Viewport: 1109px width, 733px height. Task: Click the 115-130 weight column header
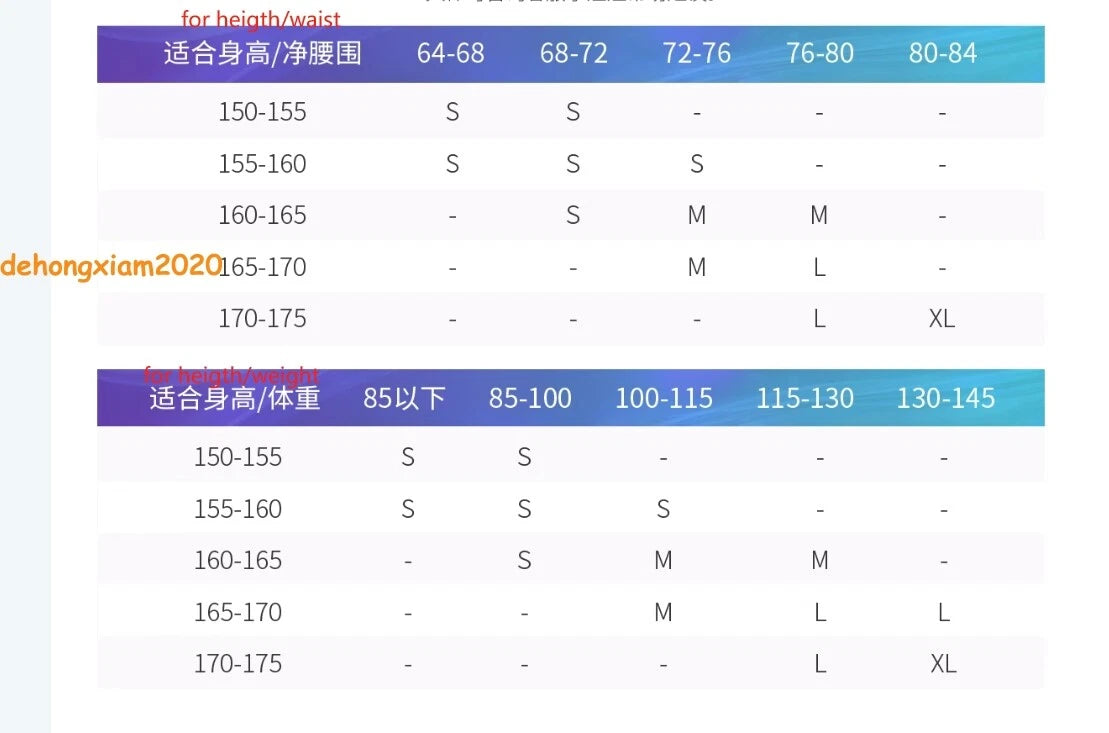pyautogui.click(x=805, y=398)
